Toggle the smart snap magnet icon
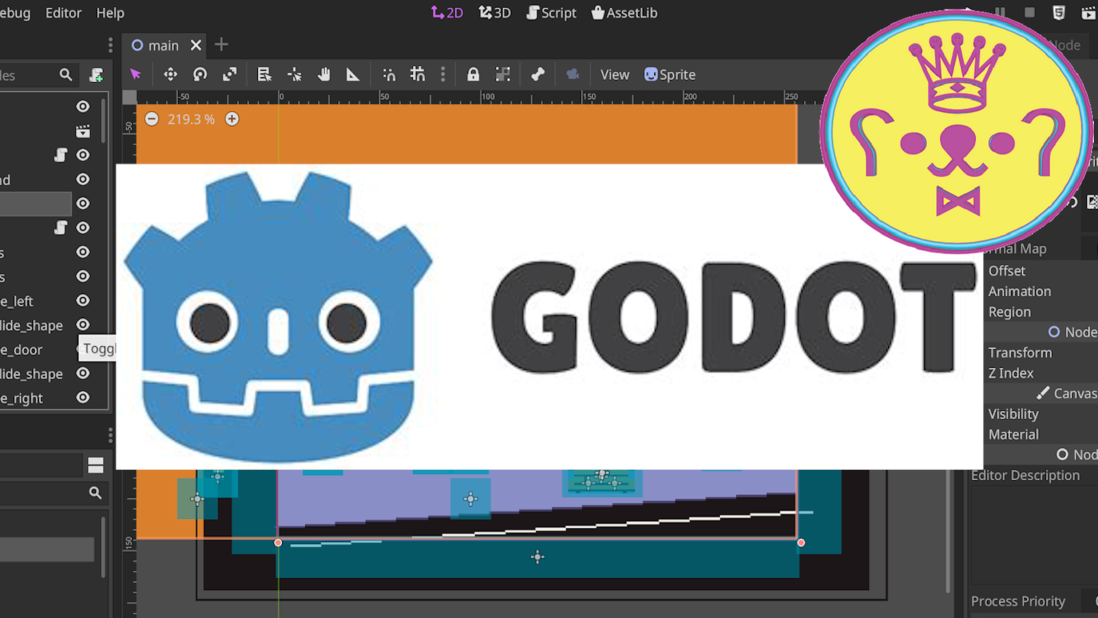1098x618 pixels. pos(389,74)
